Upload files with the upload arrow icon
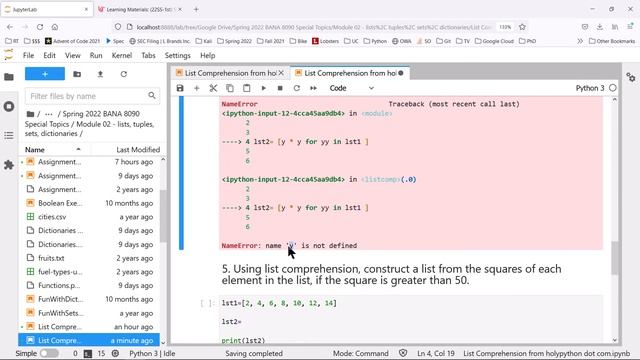Screen dimensions: 640x360 click(100, 74)
